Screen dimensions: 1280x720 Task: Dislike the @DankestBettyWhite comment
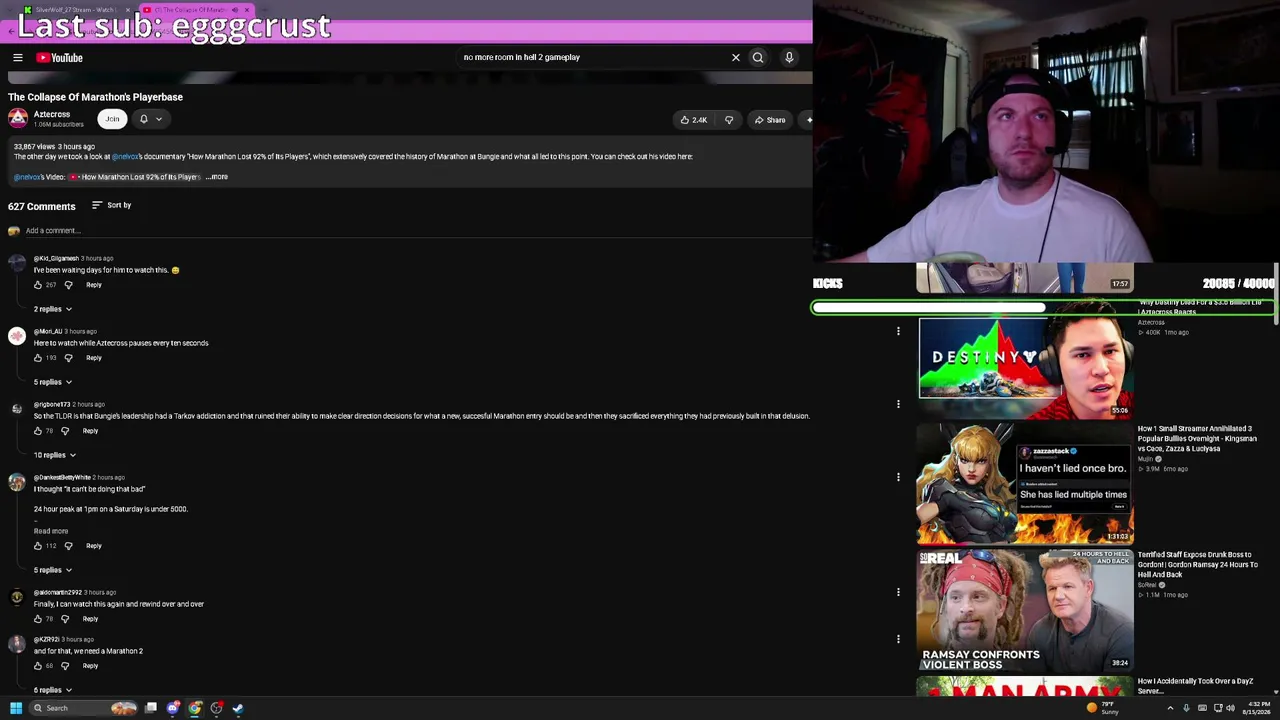pos(68,546)
